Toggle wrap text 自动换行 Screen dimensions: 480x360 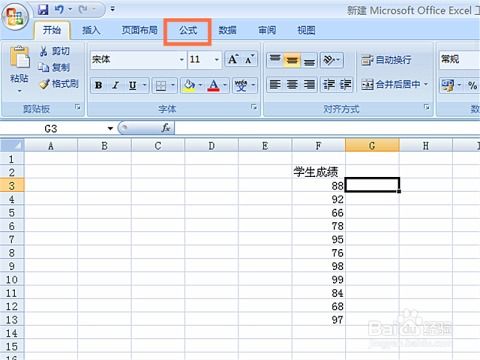coord(386,60)
